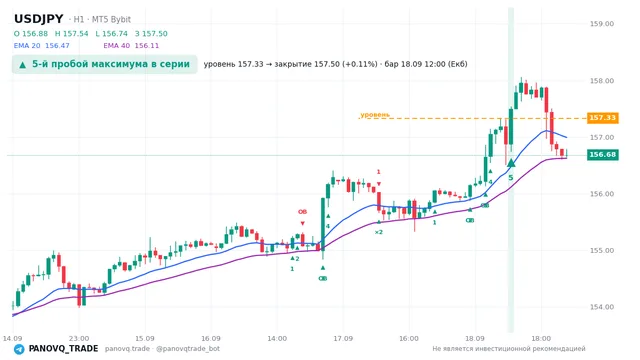Click the green triangle icon in the breakout badge
The height and width of the screenshot is (360, 640).
[x=23, y=65]
